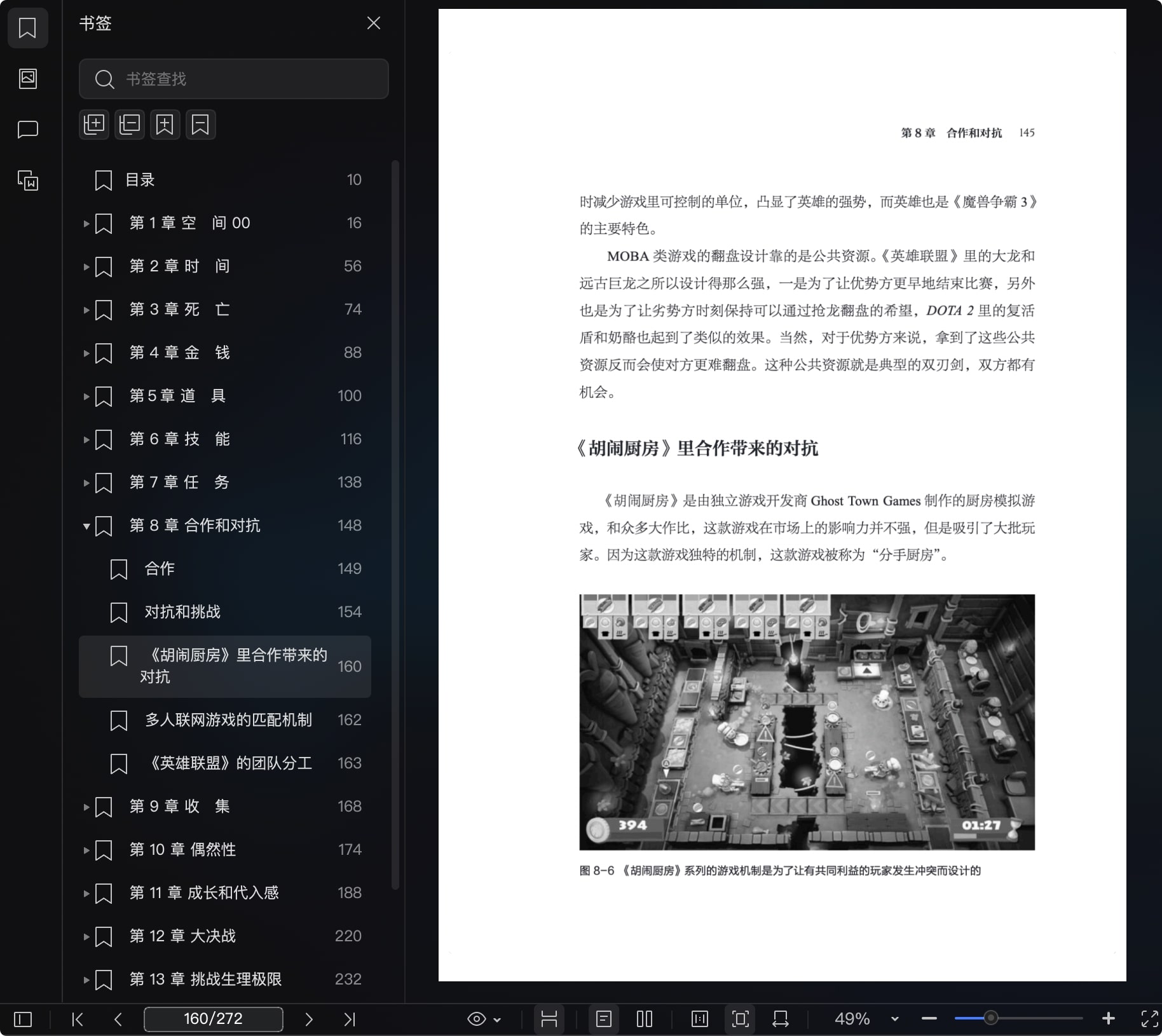Click page number 88 in bookmark list
The width and height of the screenshot is (1162, 1036).
coord(352,353)
